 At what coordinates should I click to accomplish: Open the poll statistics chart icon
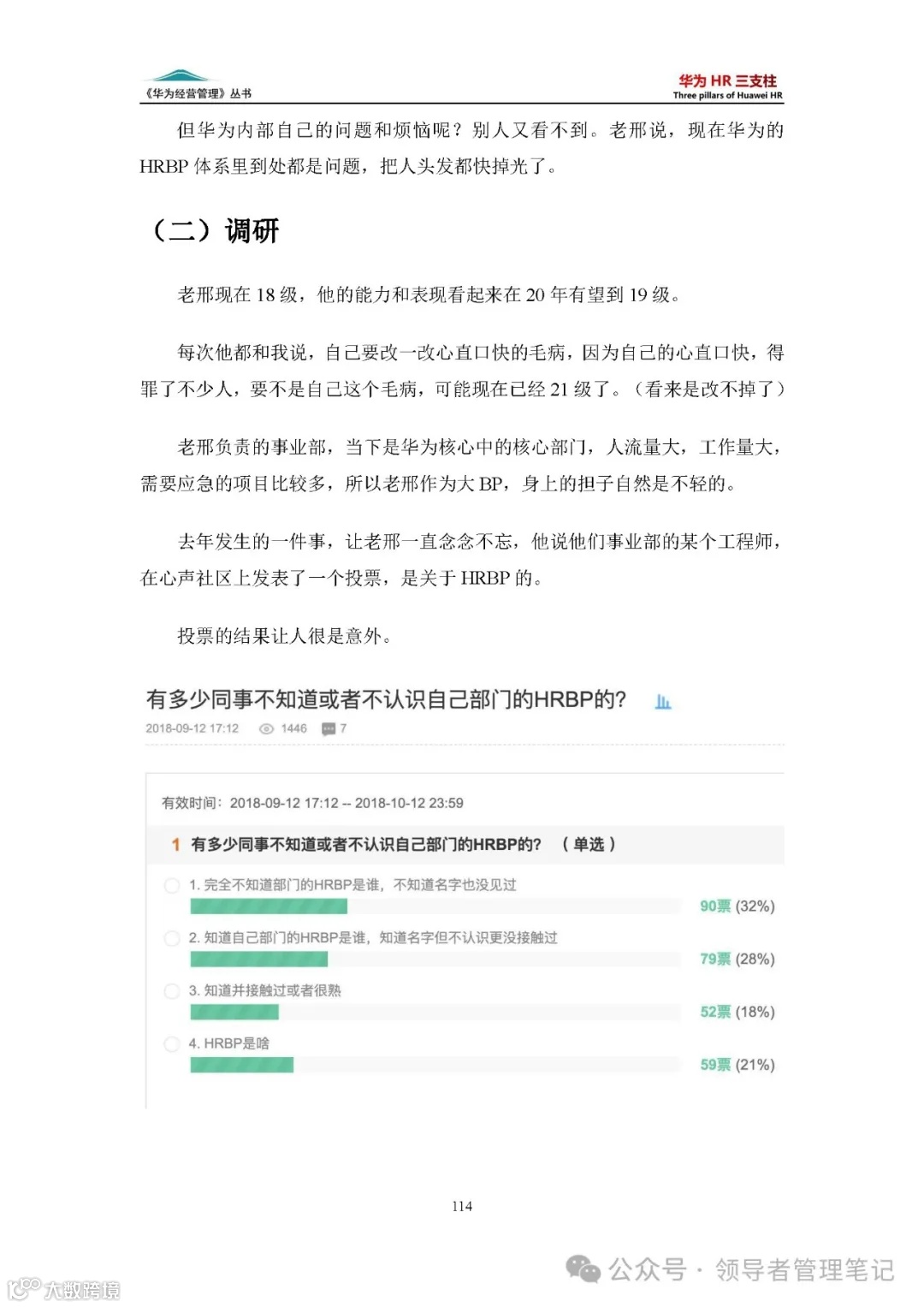coord(663,699)
